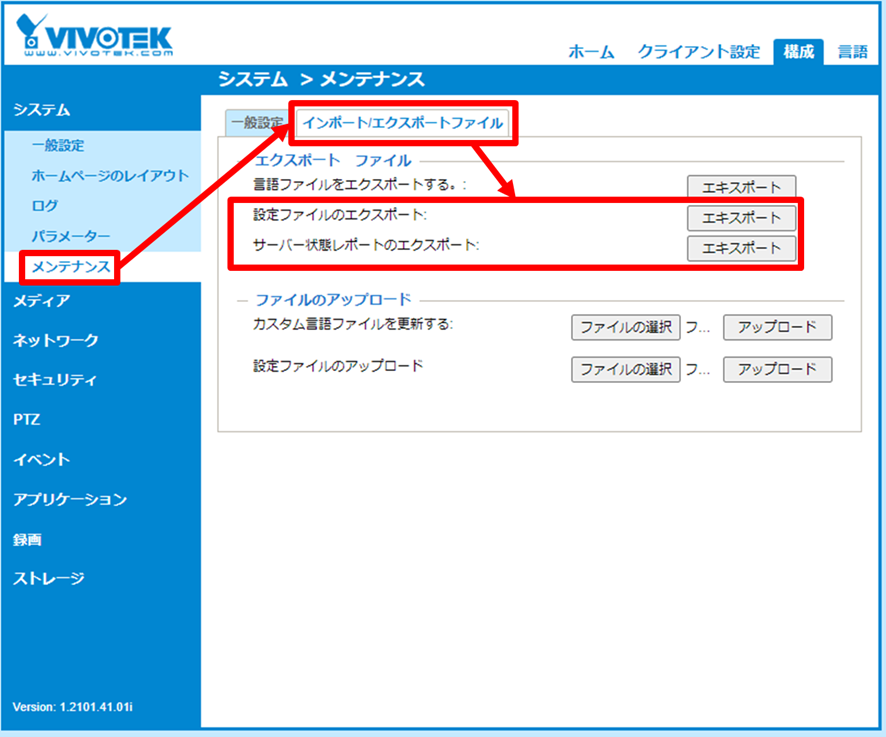Image resolution: width=886 pixels, height=737 pixels.
Task: Open the ホーム page link
Action: [591, 52]
